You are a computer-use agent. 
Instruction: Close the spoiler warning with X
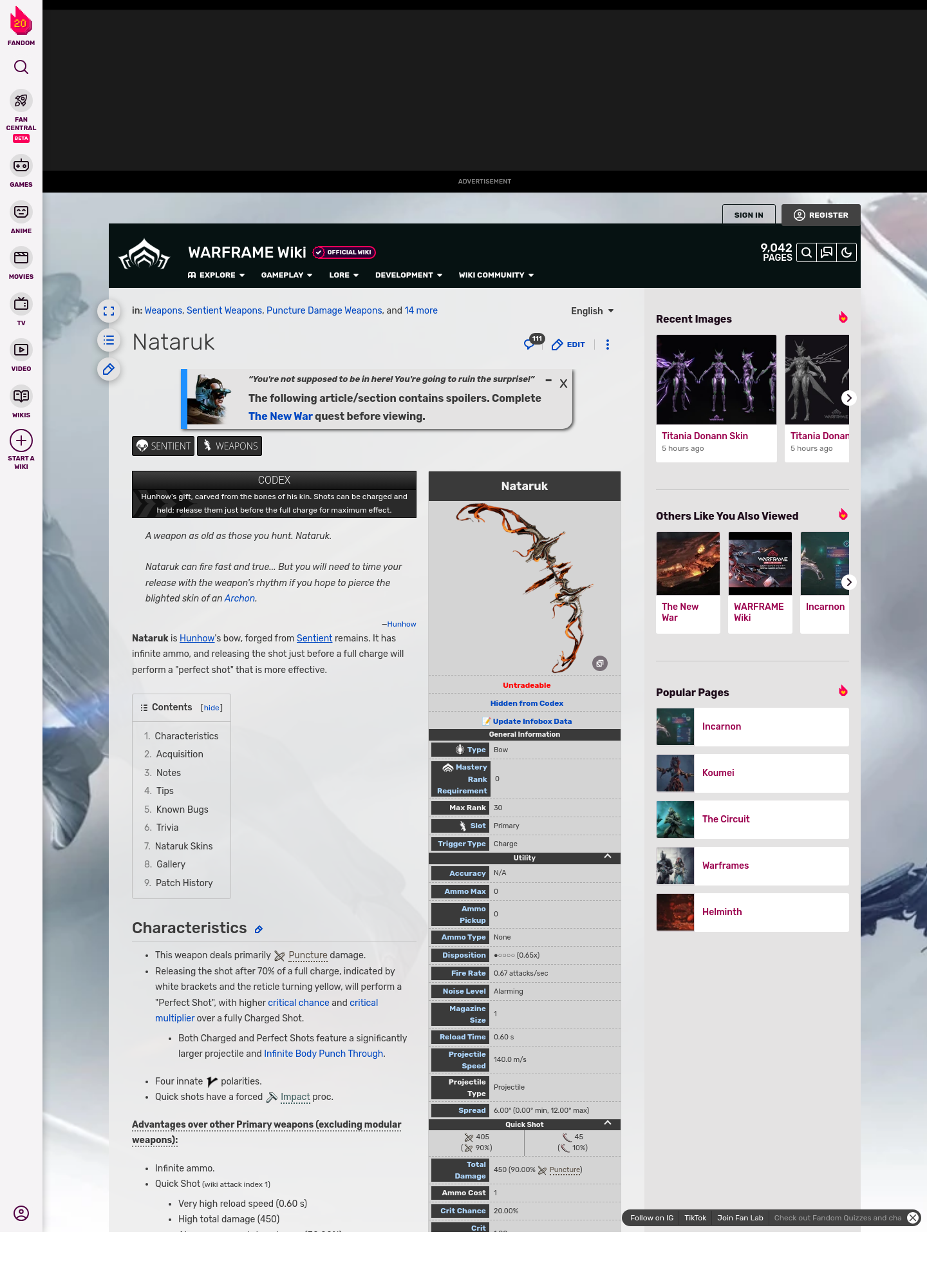pos(563,383)
